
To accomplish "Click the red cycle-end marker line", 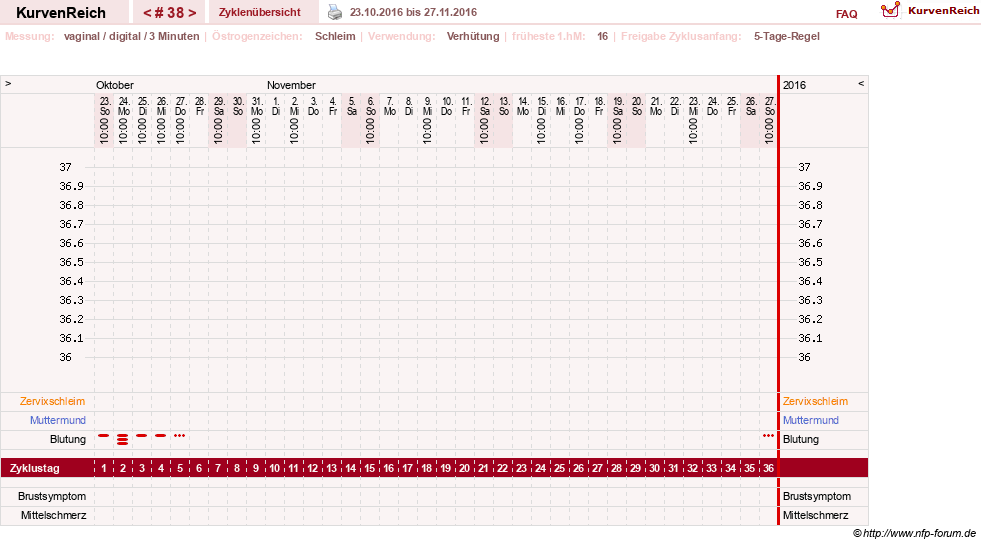I will click(x=778, y=300).
